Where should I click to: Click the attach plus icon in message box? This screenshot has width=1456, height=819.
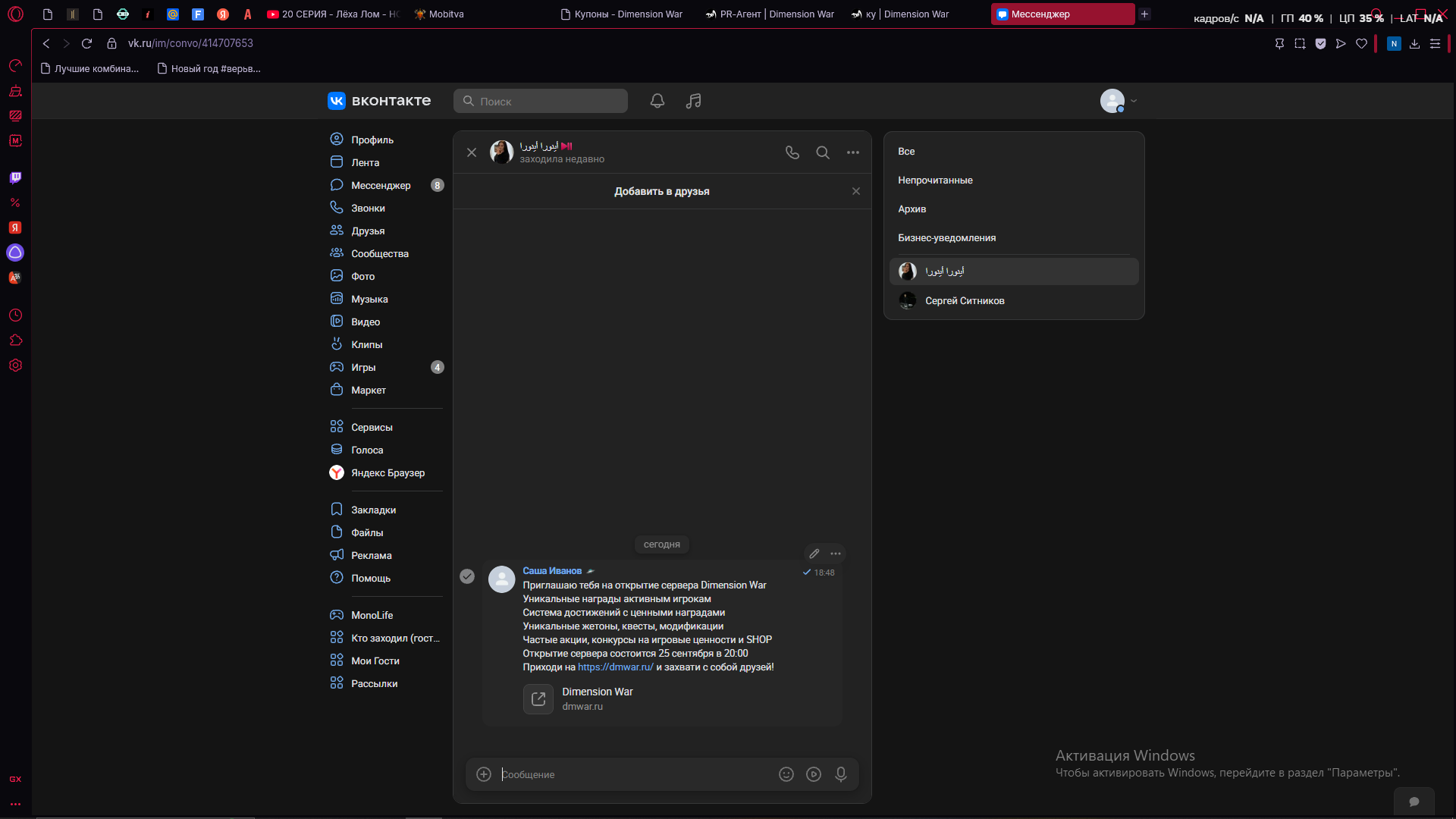484,774
